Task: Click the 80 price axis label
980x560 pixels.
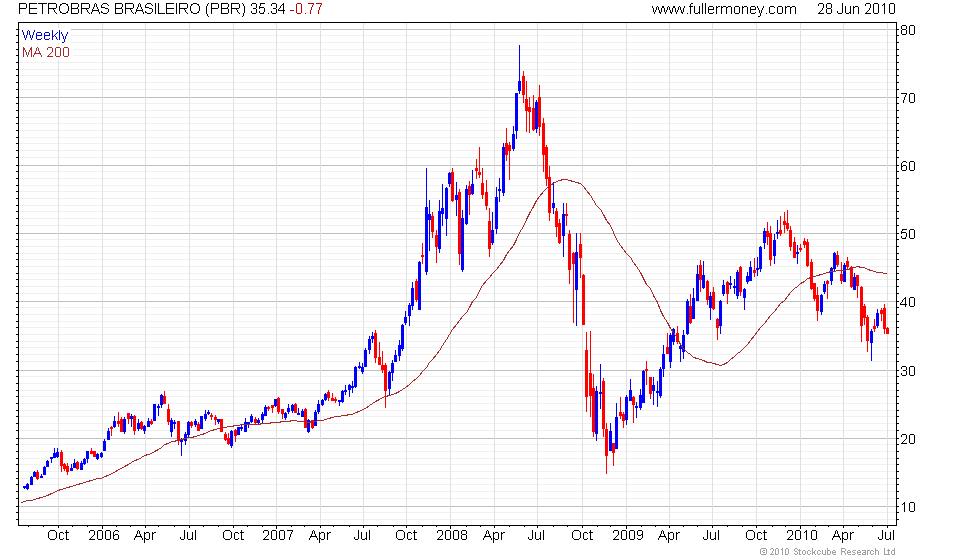Action: coord(908,30)
